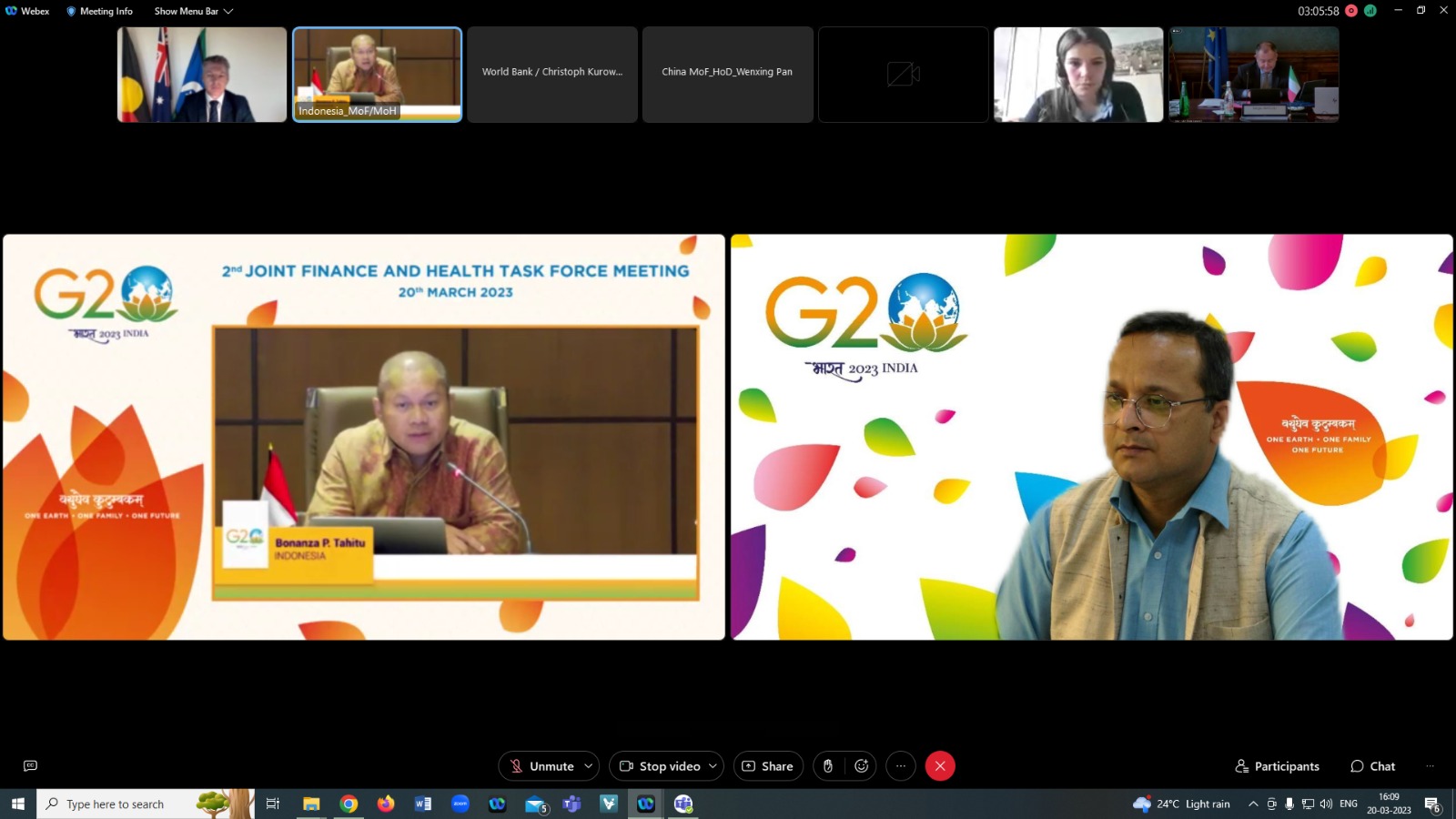Show hidden system tray icons
The width and height of the screenshot is (1456, 819).
point(1253,804)
